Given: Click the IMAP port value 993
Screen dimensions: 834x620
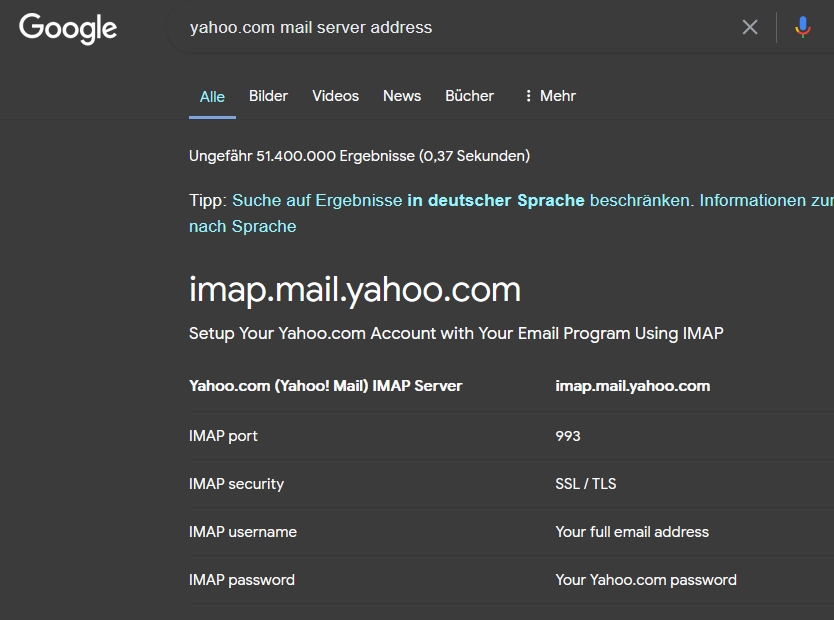Looking at the screenshot, I should coord(568,436).
